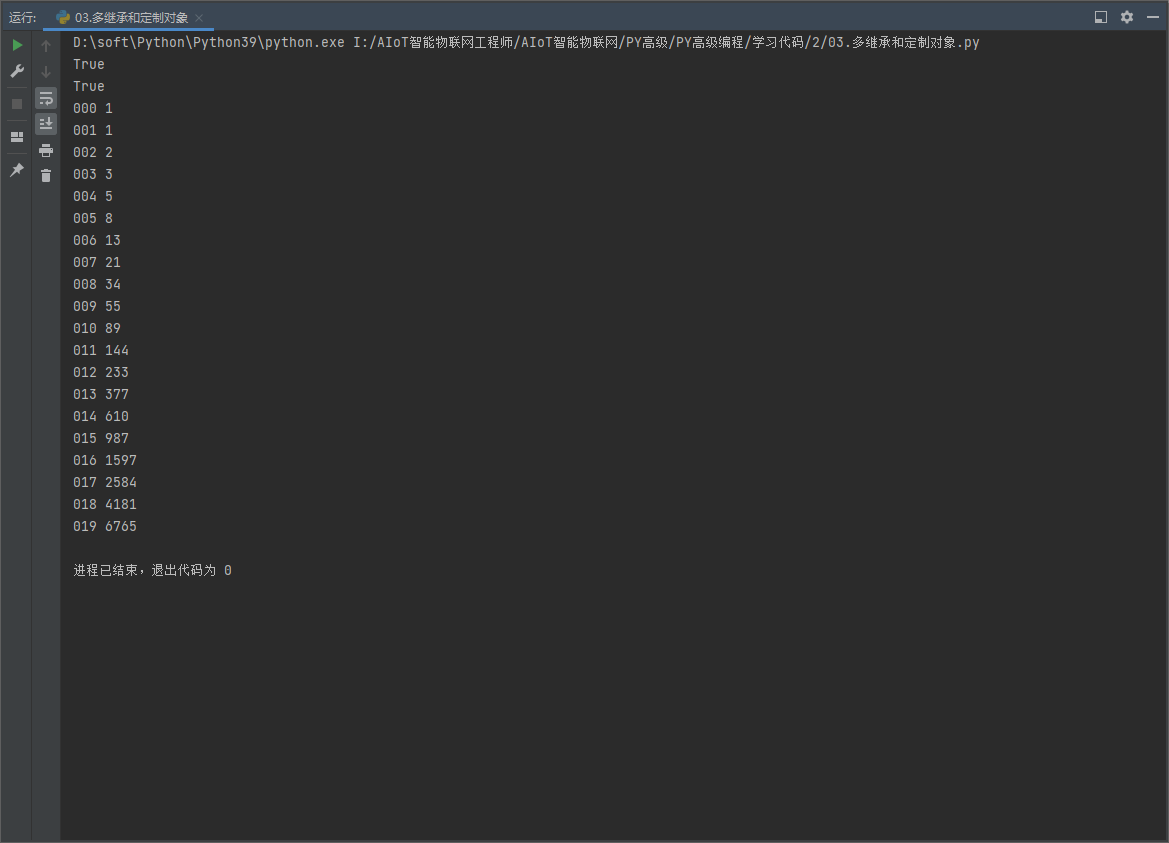Go down the stack trace arrow

coord(46,72)
